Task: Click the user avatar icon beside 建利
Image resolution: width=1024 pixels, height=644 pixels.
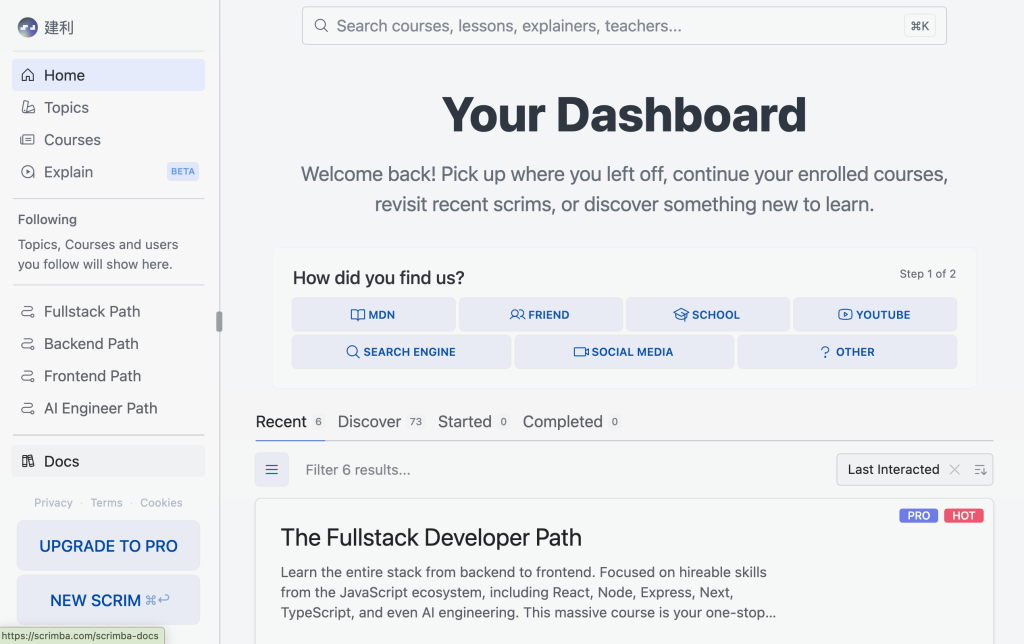Action: click(x=27, y=27)
